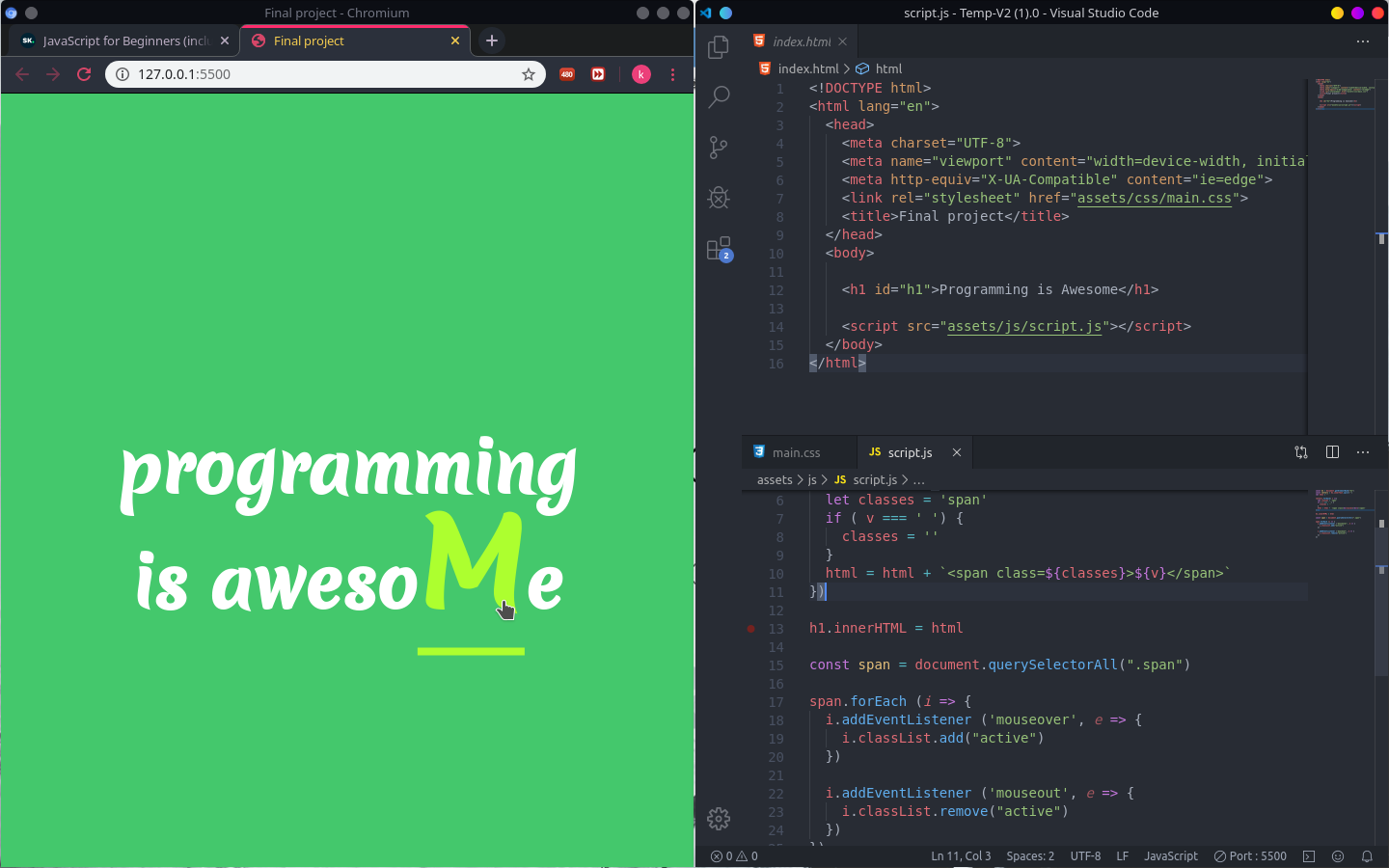The width and height of the screenshot is (1389, 868).
Task: Click the red arrow extension icon
Action: point(598,74)
